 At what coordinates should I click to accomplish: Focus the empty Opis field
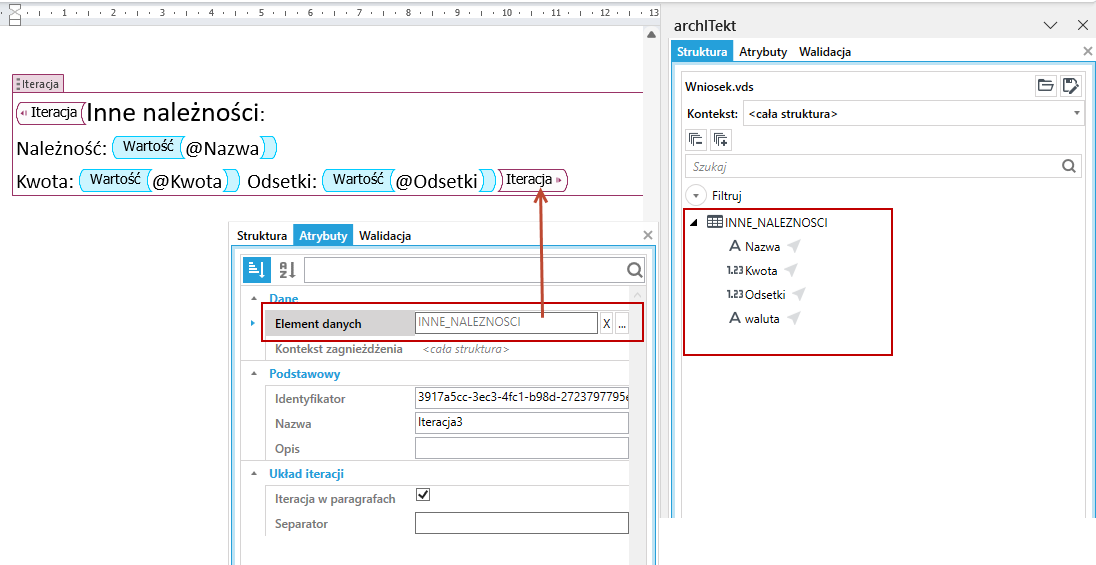(x=521, y=448)
